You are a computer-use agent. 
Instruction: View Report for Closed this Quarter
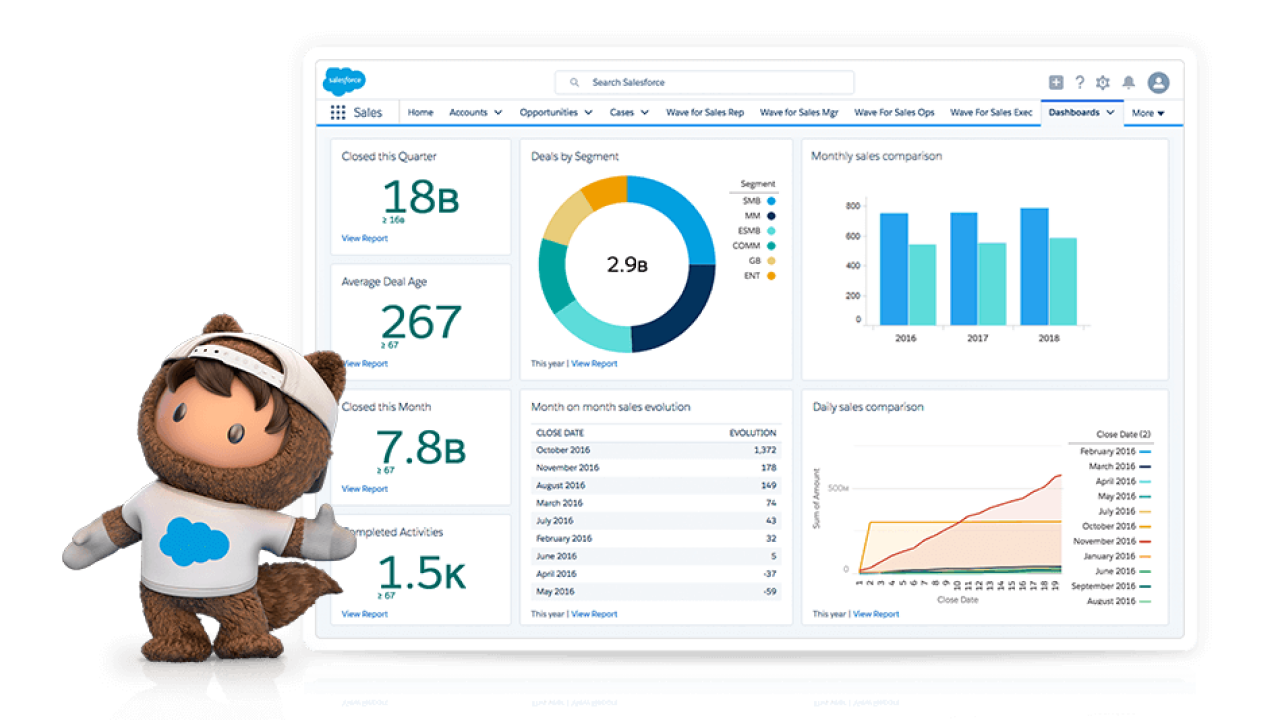364,238
